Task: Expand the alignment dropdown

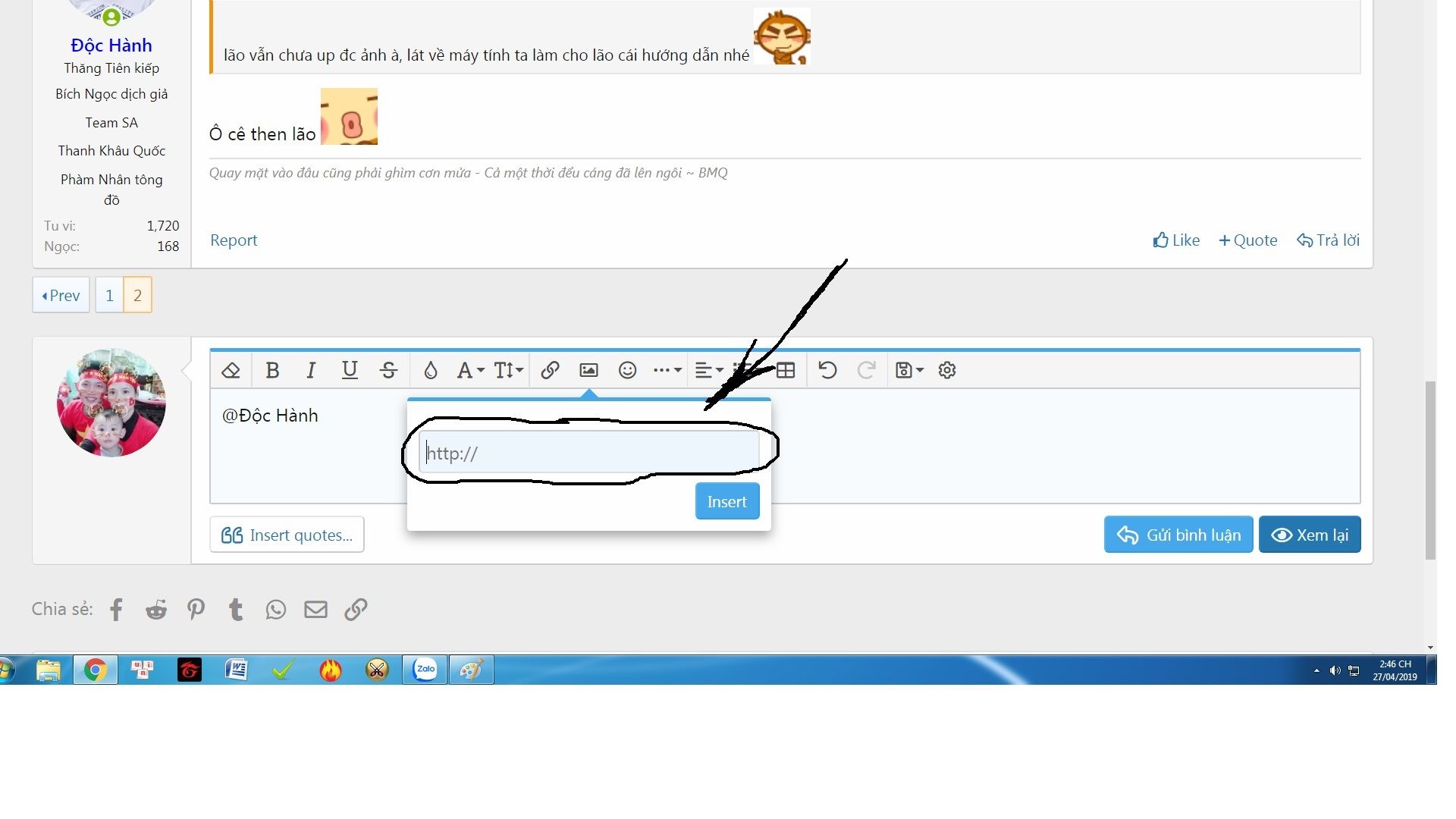Action: tap(708, 370)
